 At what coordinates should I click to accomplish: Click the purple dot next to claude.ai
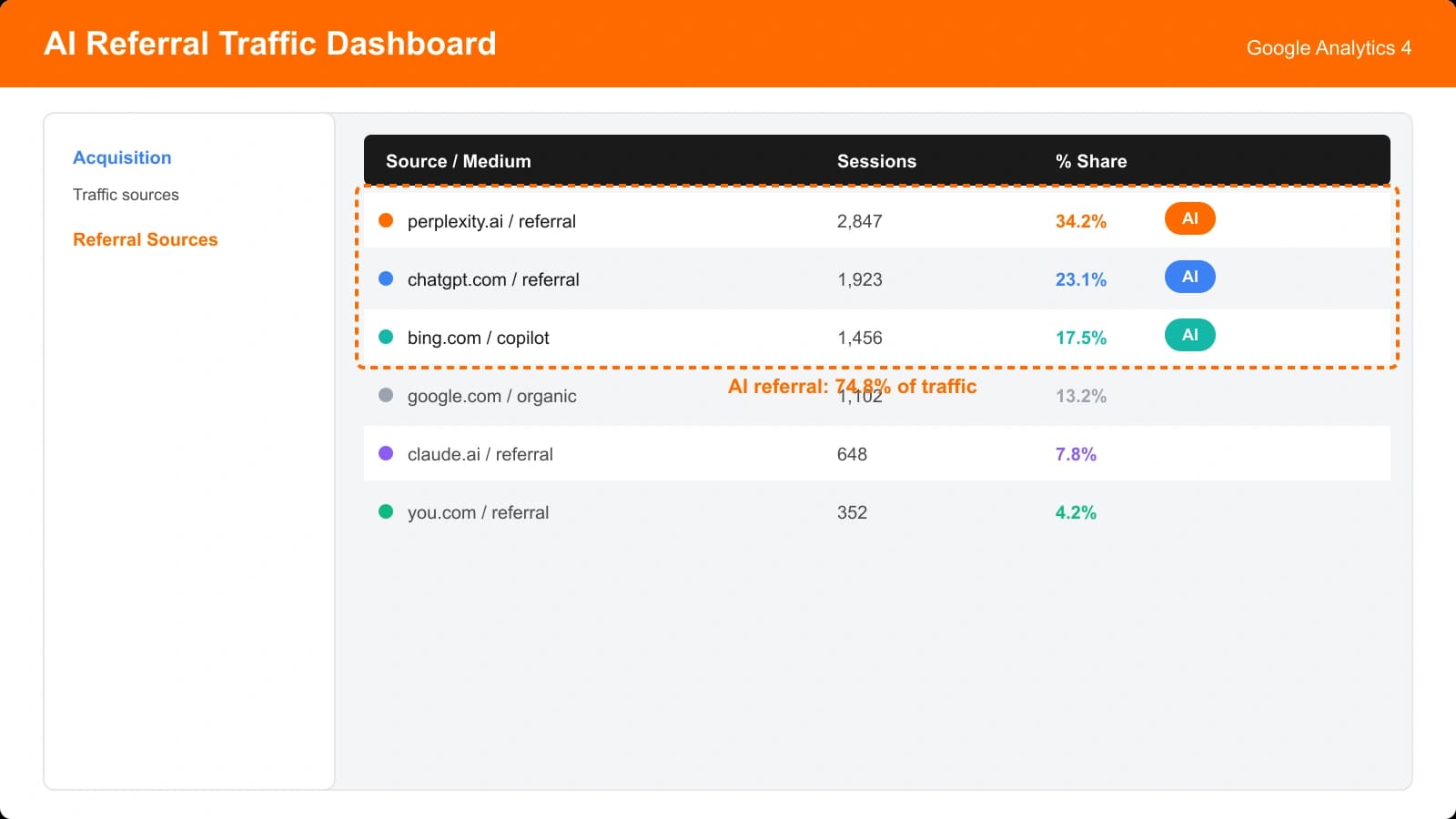(x=386, y=453)
